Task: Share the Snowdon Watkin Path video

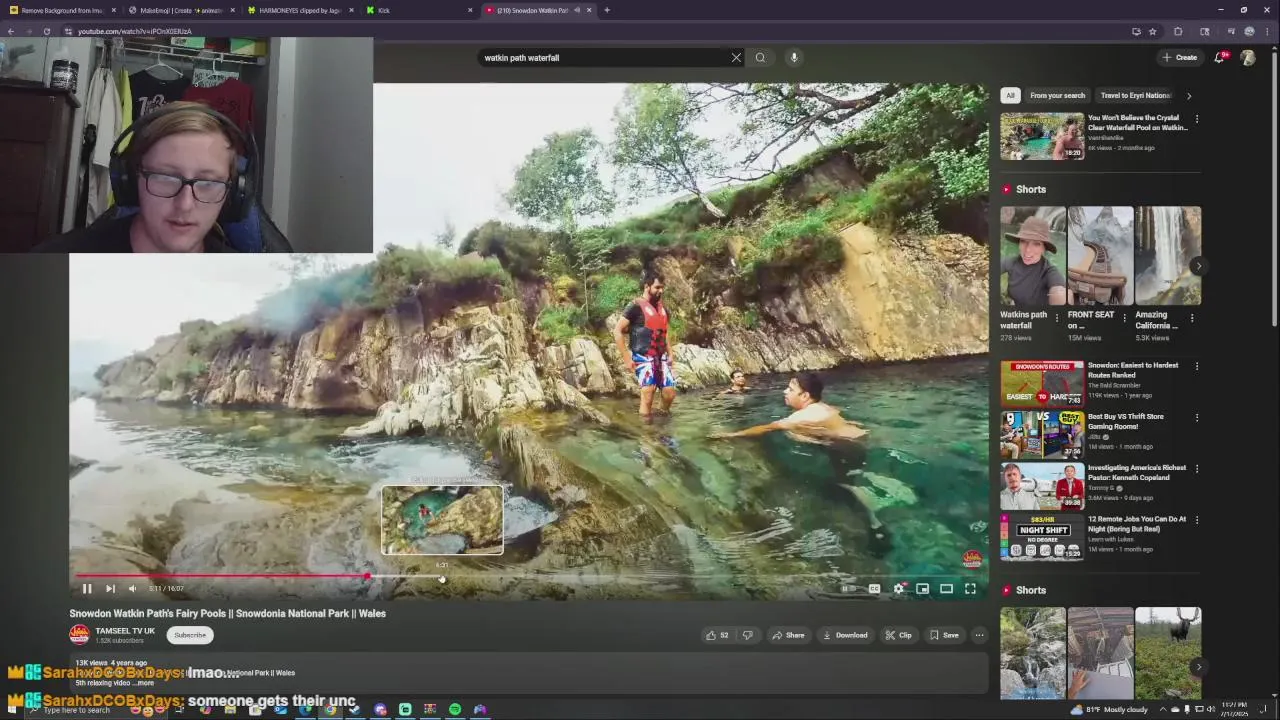Action: (788, 635)
